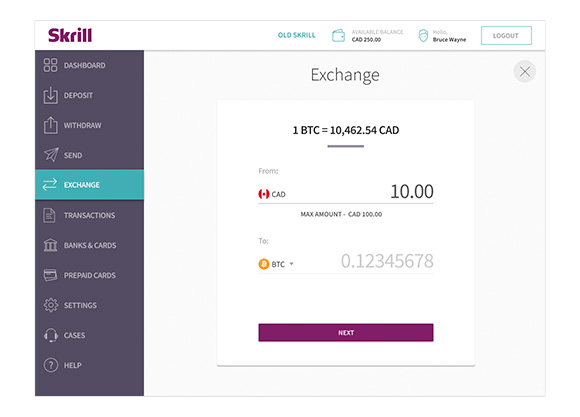
Task: Switch to Old Skrill link
Action: click(x=296, y=35)
